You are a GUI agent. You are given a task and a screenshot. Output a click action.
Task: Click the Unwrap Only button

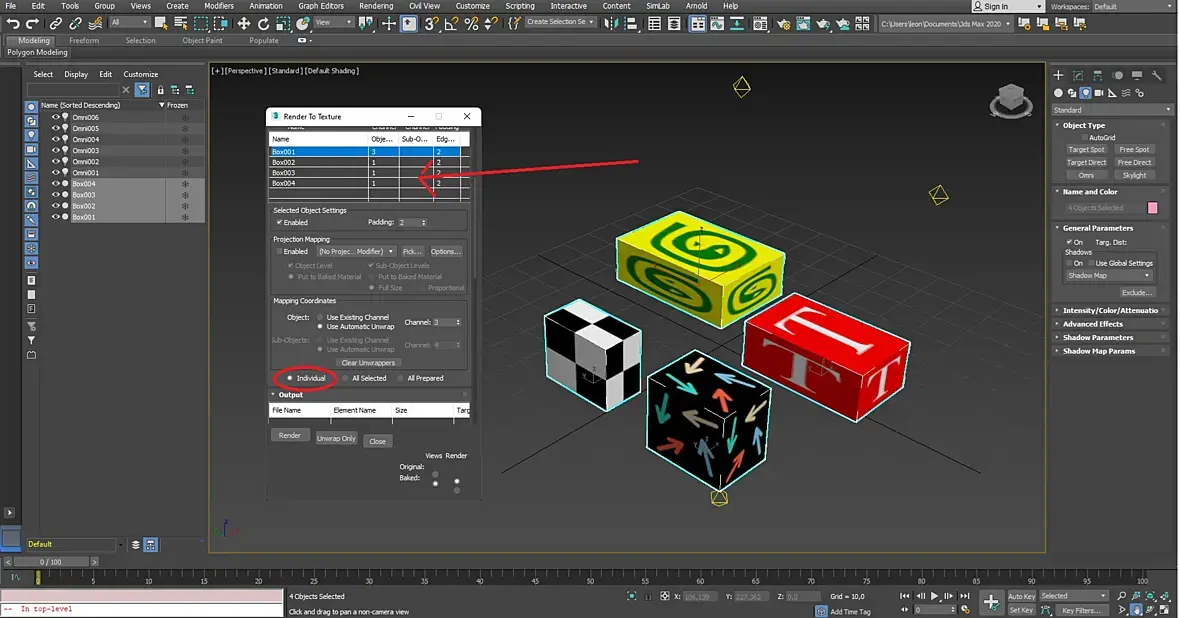336,438
